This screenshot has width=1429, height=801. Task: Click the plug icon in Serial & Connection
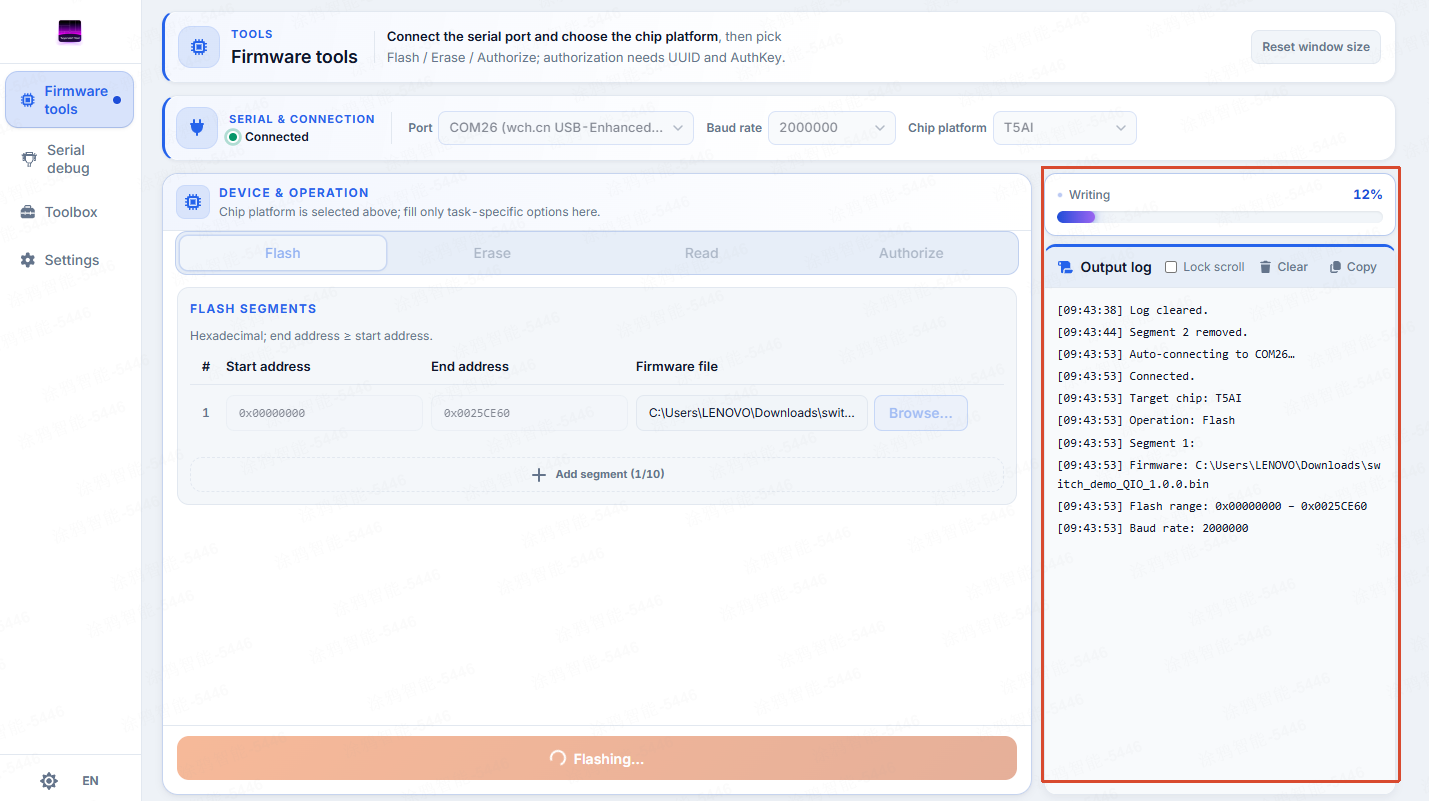pos(197,128)
